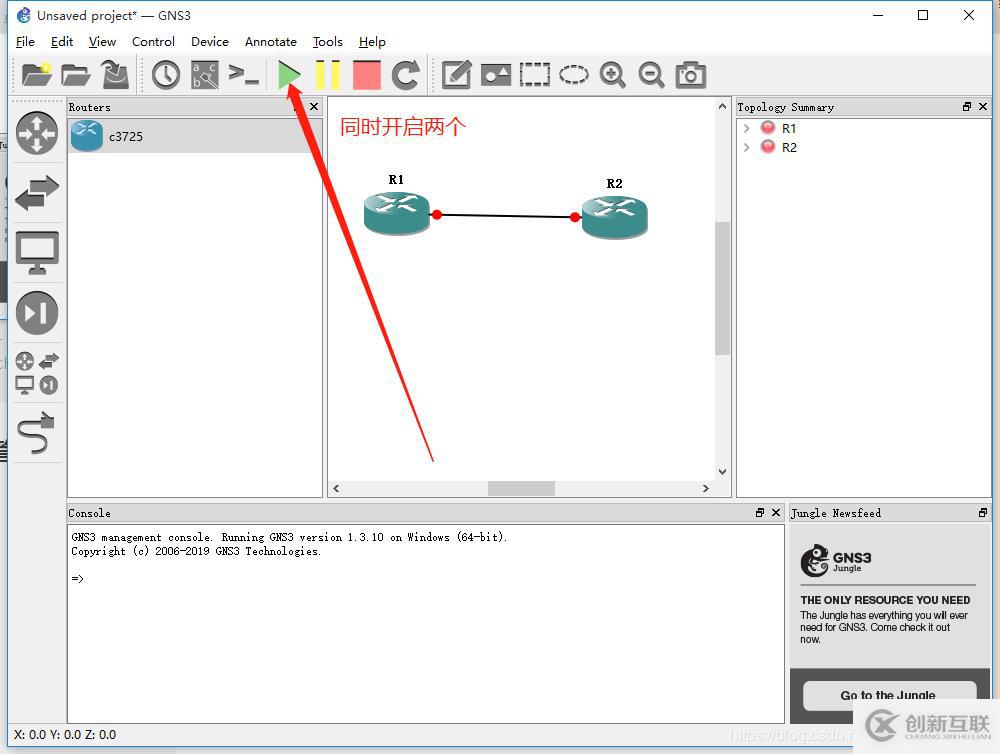Undock the Console panel
This screenshot has width=1000, height=754.
760,512
